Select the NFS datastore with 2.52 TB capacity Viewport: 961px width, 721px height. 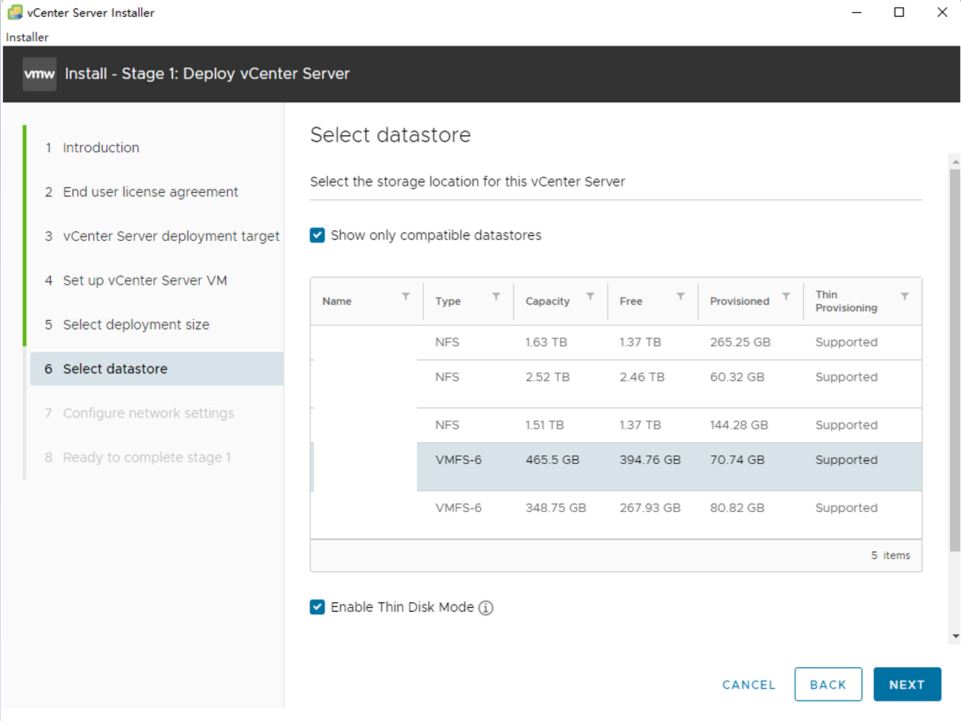coord(616,384)
